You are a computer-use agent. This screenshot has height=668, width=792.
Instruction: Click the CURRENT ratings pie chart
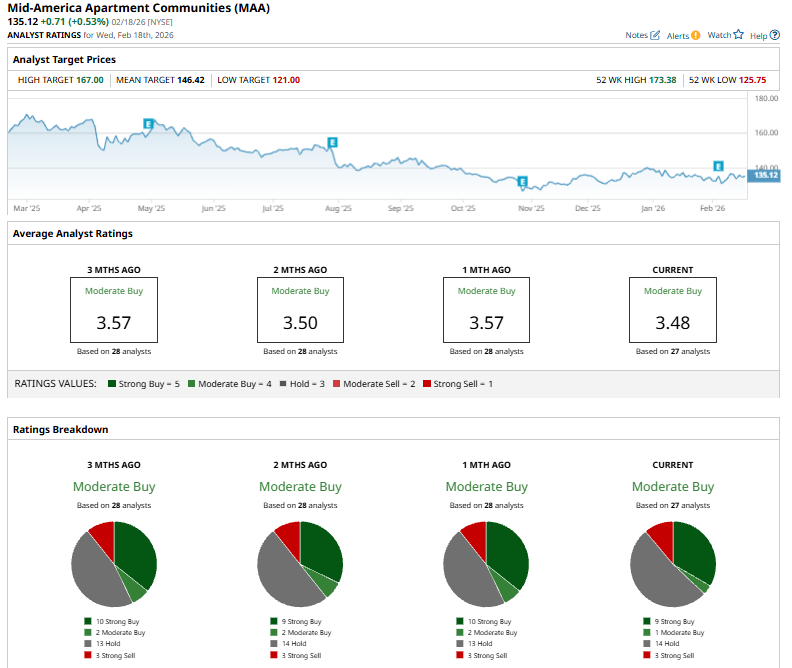(673, 563)
